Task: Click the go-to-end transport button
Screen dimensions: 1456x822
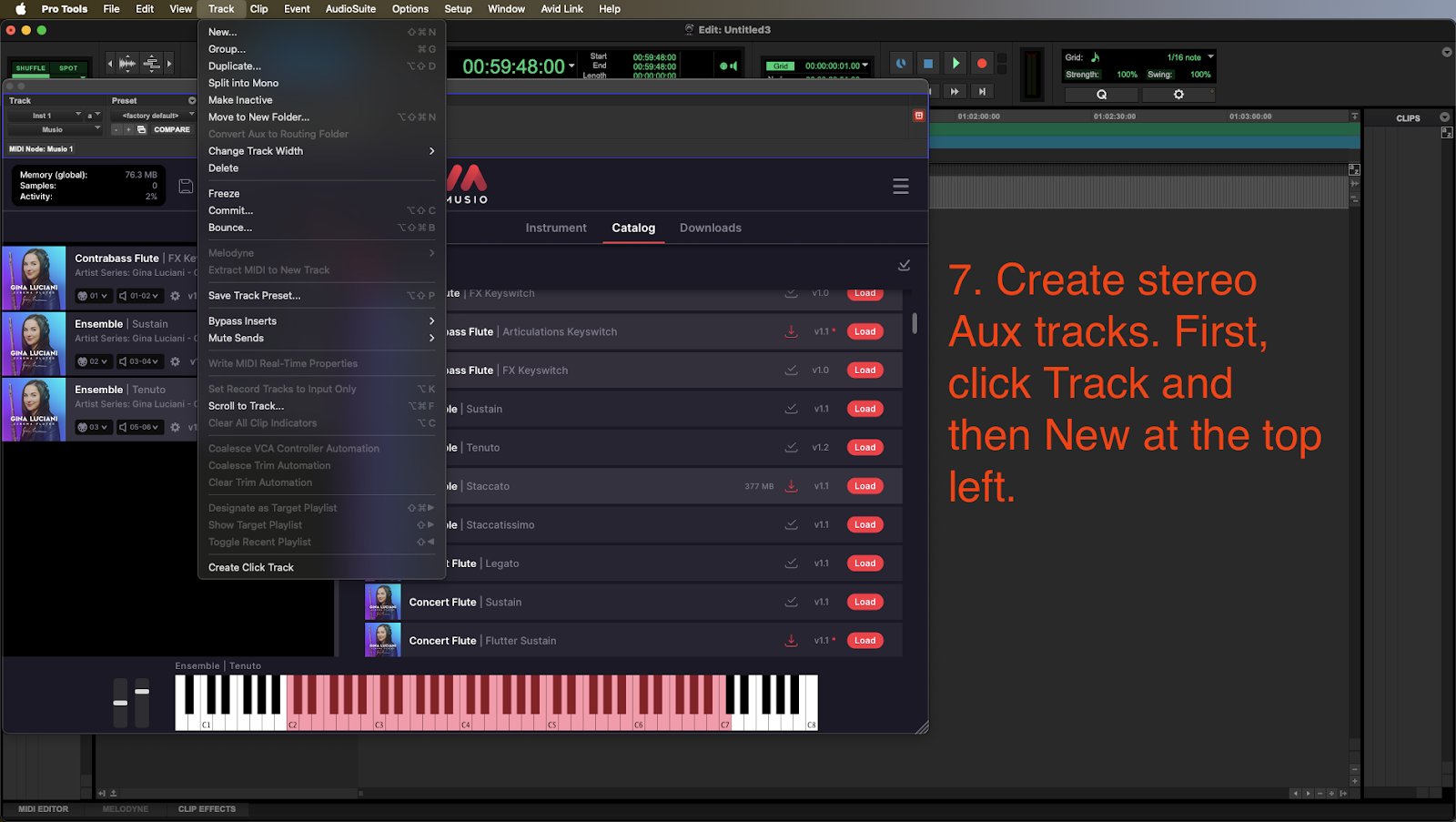Action: [982, 91]
